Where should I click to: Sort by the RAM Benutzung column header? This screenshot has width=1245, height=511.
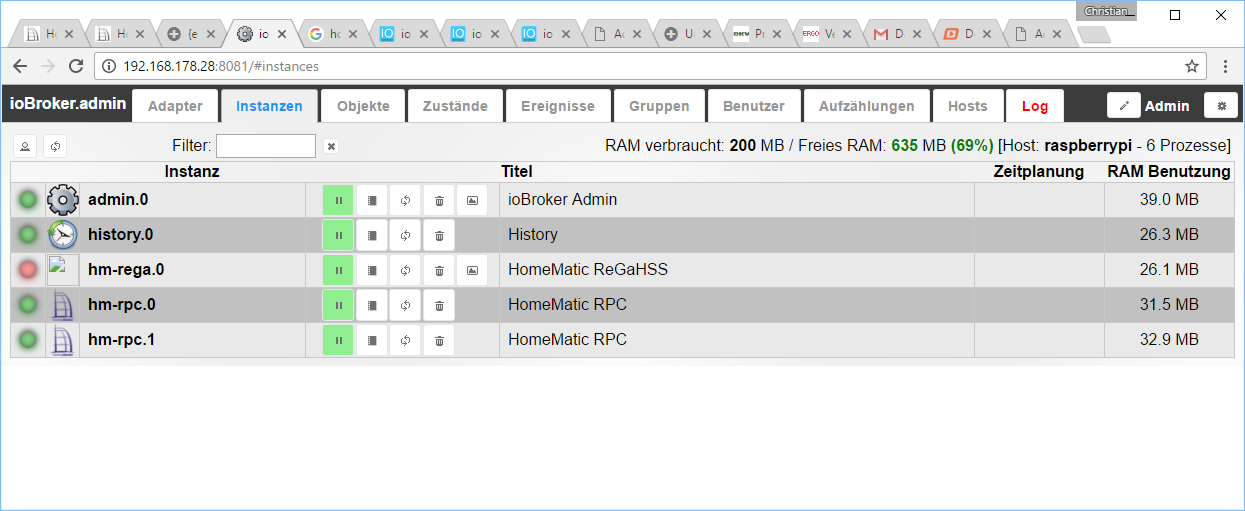(x=1168, y=172)
